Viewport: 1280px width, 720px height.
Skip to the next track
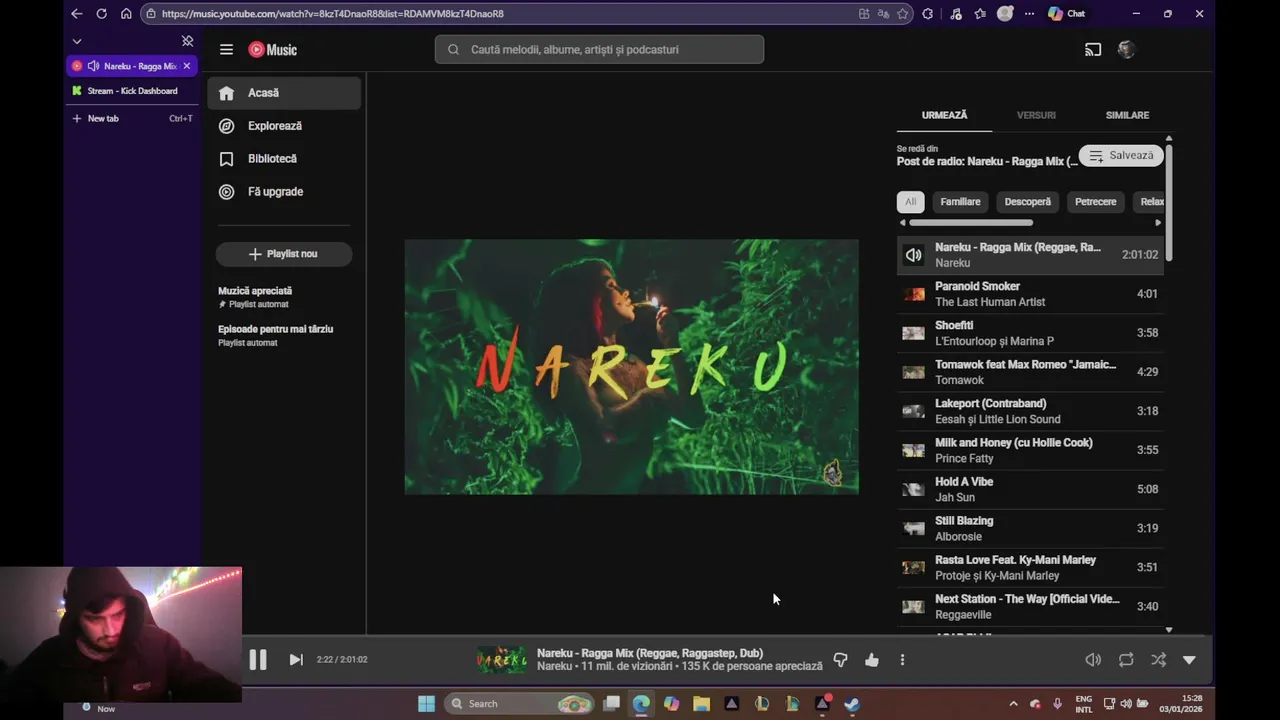[296, 659]
